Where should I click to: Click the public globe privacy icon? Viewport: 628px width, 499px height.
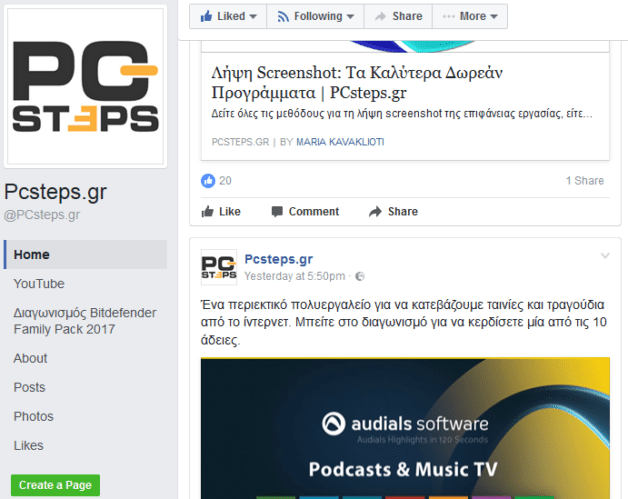[360, 276]
